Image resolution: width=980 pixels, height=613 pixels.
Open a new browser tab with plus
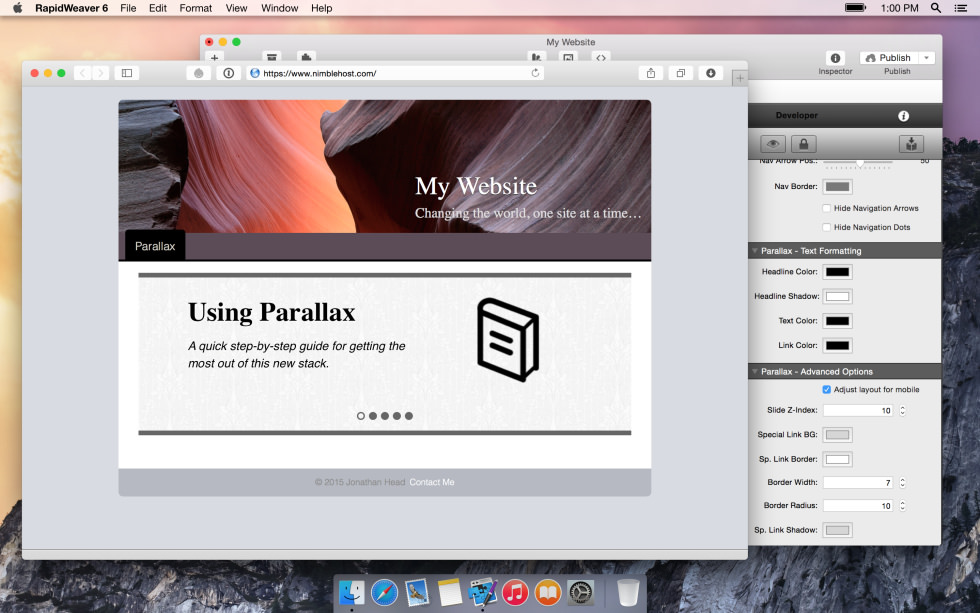click(739, 78)
